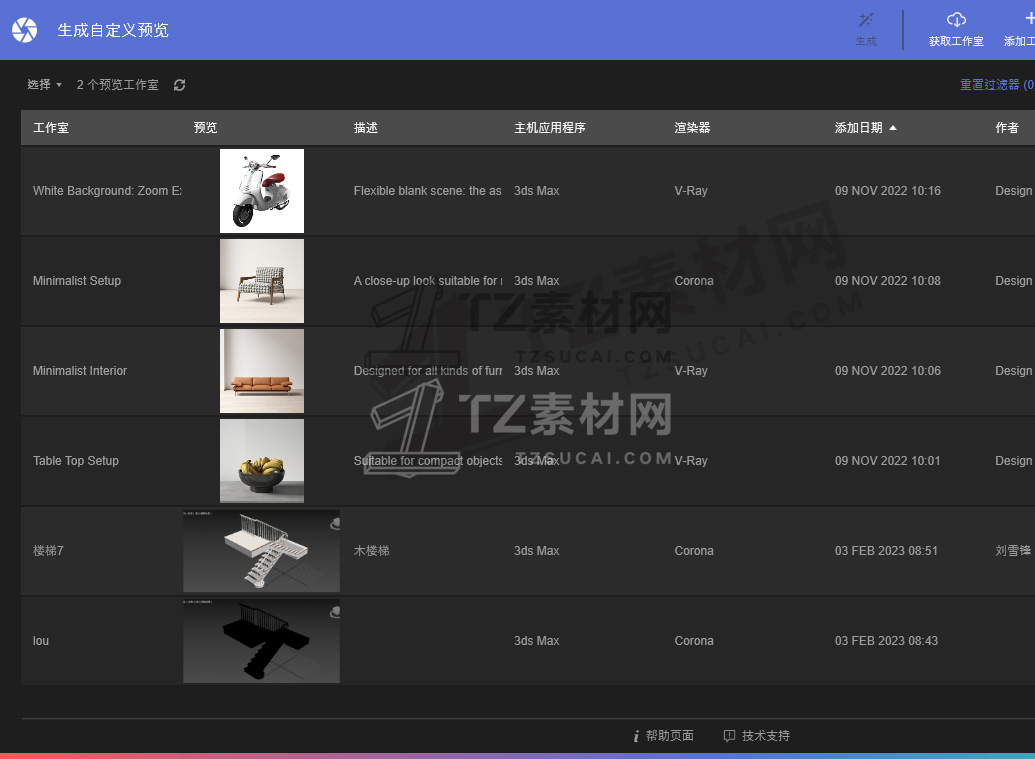
Task: Sort by 渲染器 column header
Action: (x=692, y=127)
